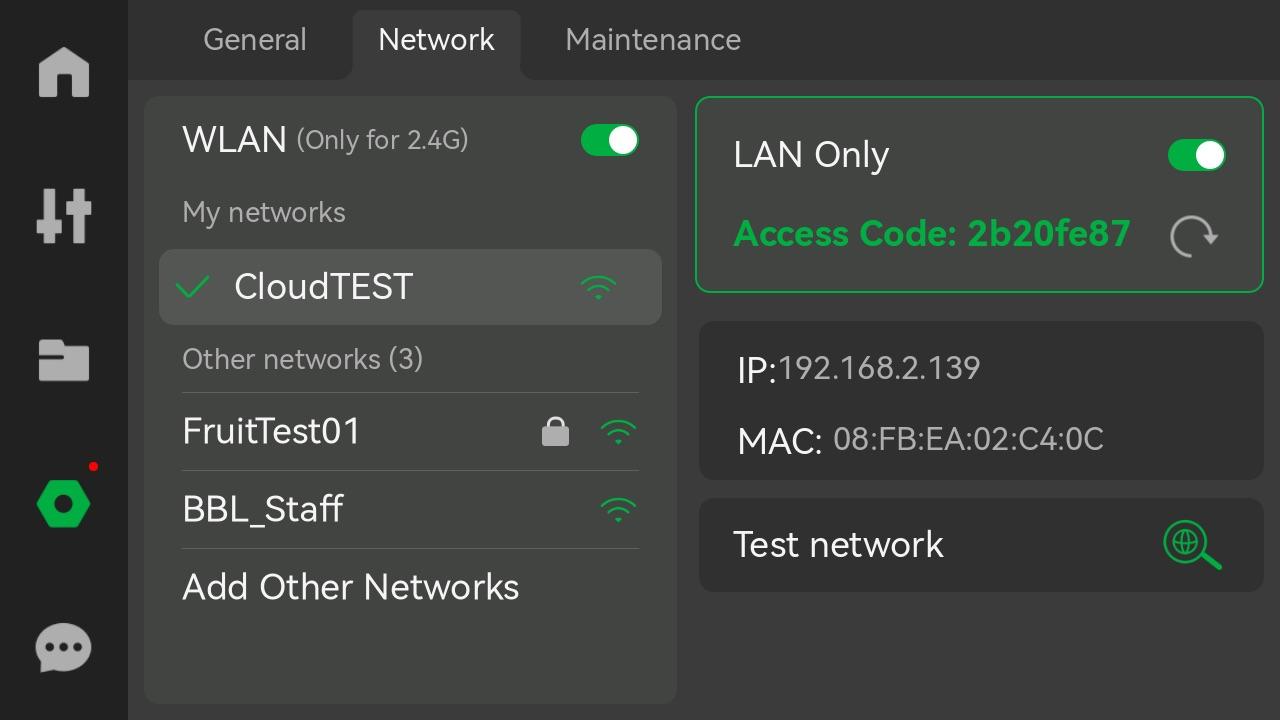The width and height of the screenshot is (1280, 720).
Task: Turn off the WLAN toggle
Action: [610, 140]
